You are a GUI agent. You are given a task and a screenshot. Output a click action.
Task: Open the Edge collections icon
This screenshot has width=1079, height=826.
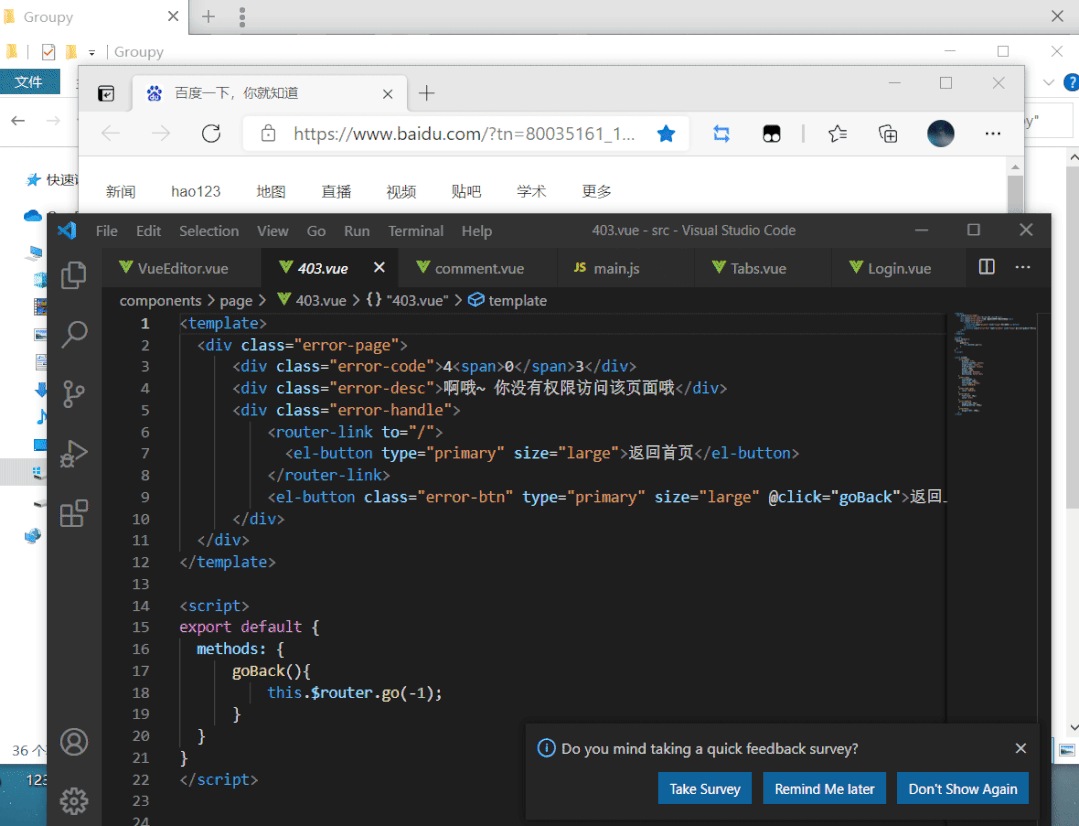click(x=888, y=133)
